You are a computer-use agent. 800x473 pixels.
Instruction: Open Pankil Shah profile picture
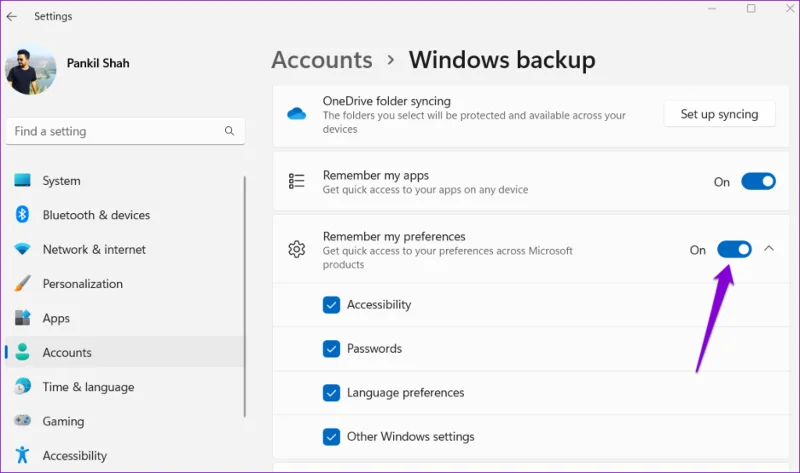[x=31, y=69]
